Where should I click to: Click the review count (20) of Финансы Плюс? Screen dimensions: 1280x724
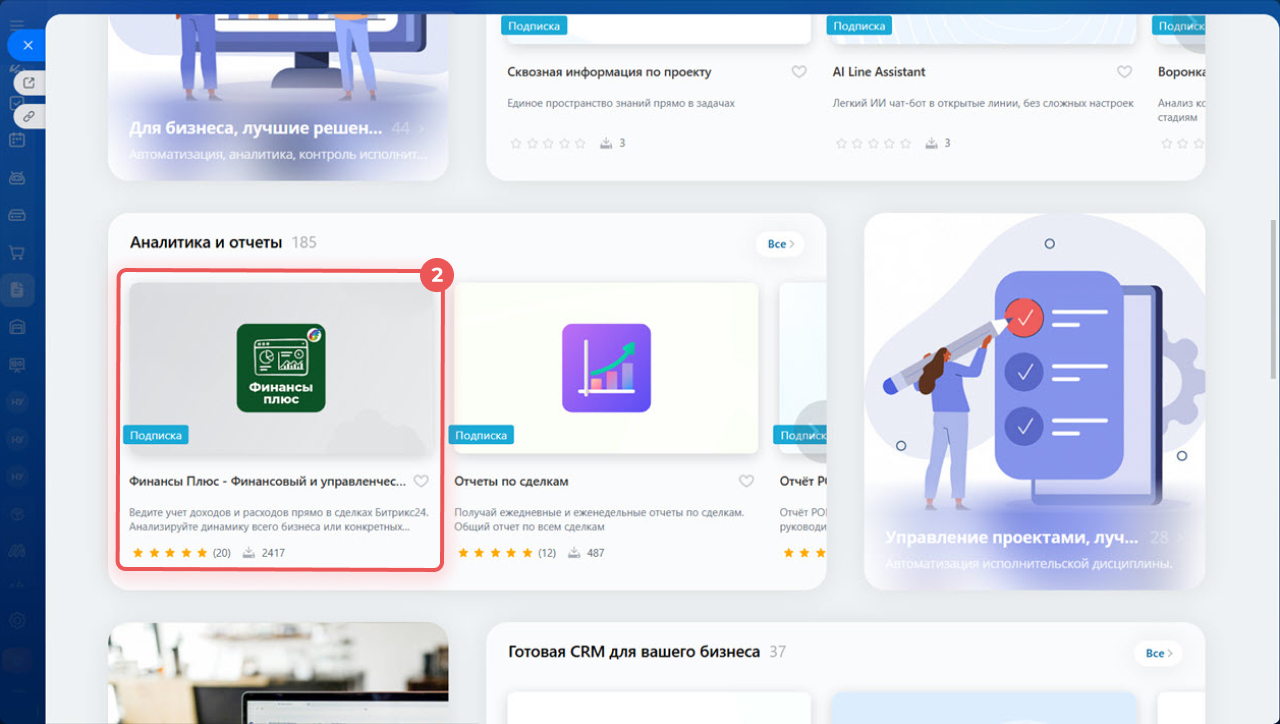[x=222, y=553]
